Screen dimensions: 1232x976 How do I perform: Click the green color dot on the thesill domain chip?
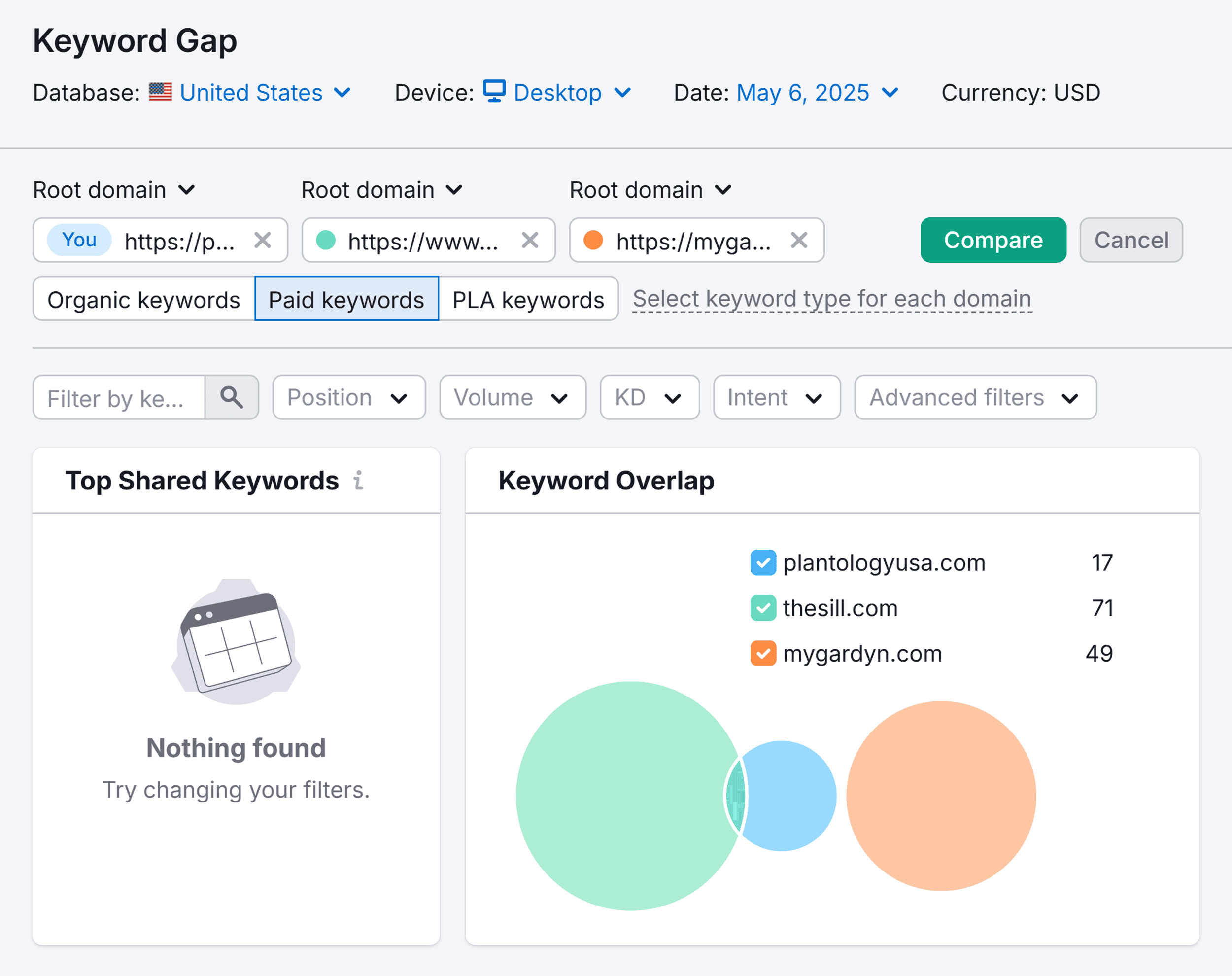pos(326,241)
